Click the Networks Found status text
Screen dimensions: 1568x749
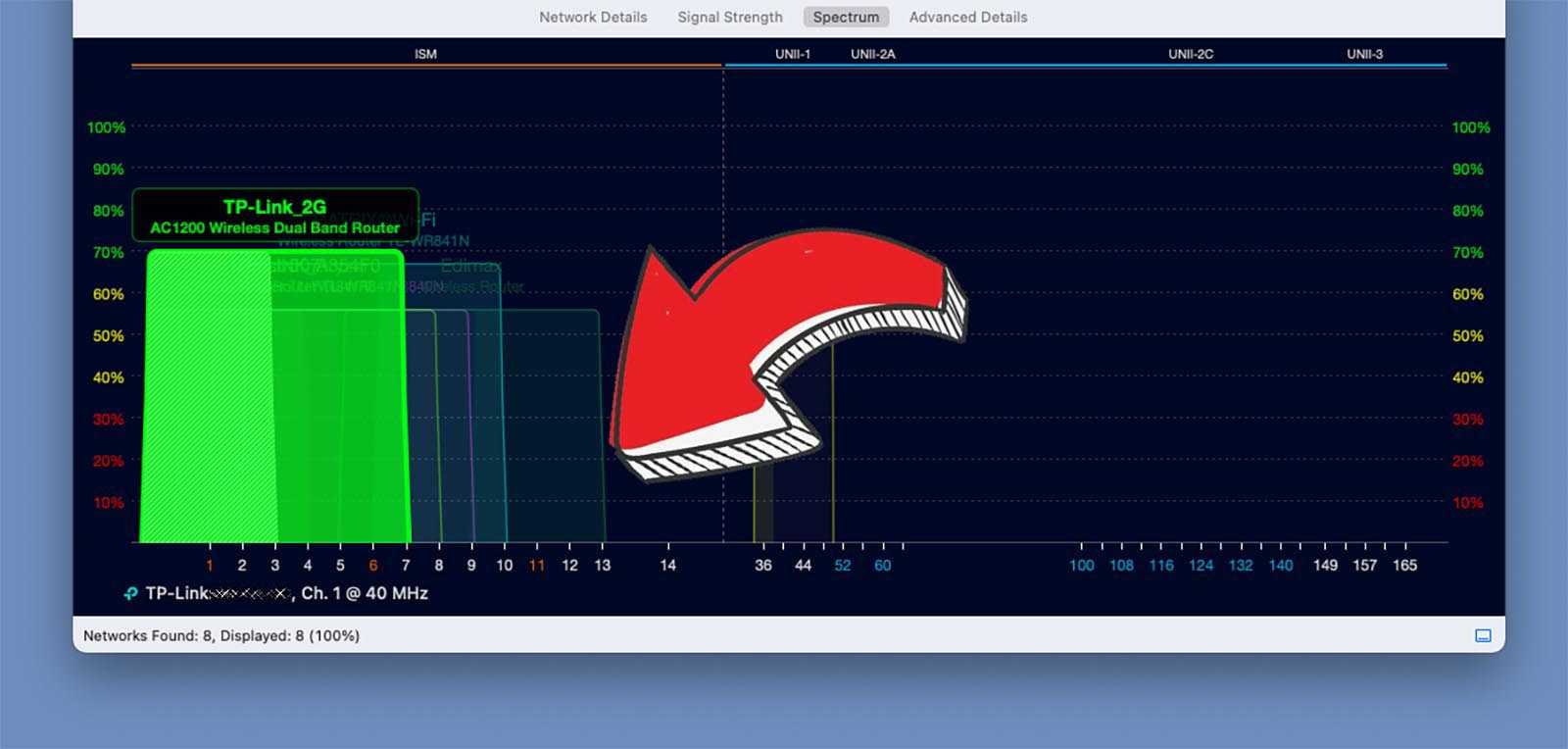(221, 635)
